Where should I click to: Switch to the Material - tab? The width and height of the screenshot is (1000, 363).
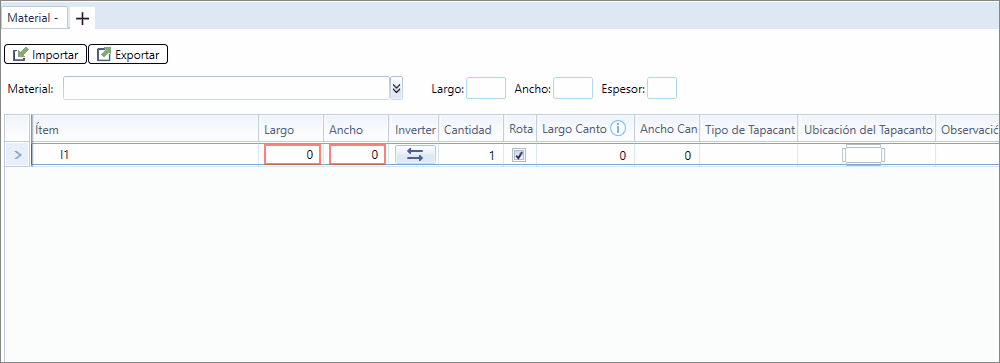pos(33,19)
